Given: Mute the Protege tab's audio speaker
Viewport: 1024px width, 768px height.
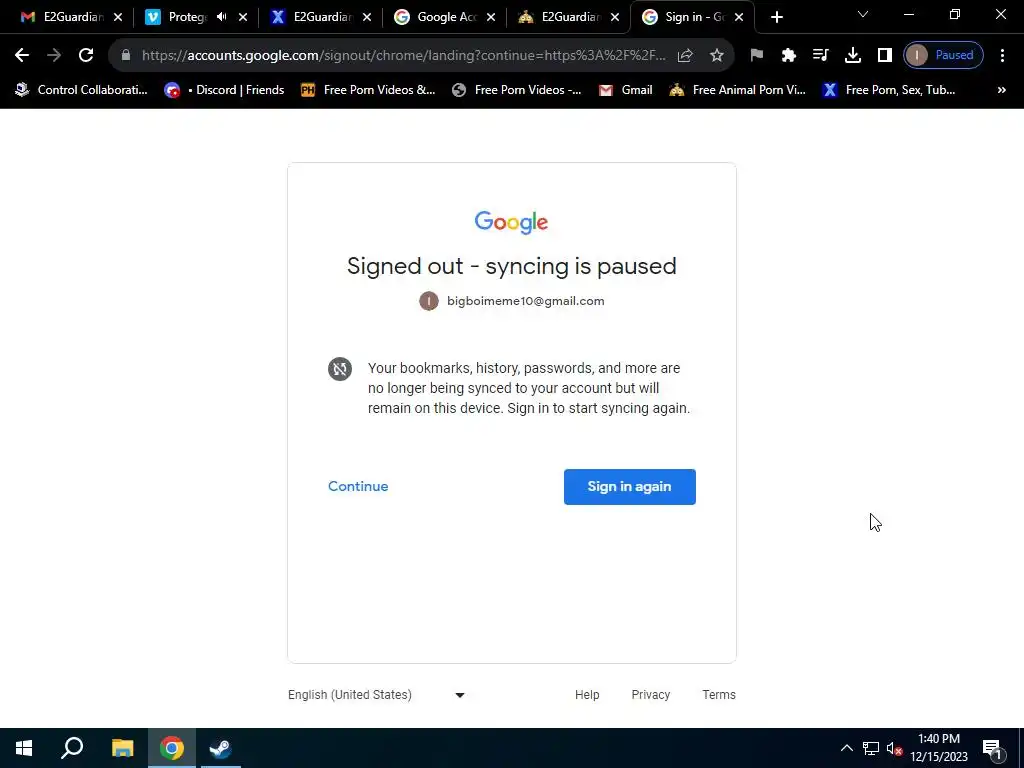Looking at the screenshot, I should (x=221, y=17).
